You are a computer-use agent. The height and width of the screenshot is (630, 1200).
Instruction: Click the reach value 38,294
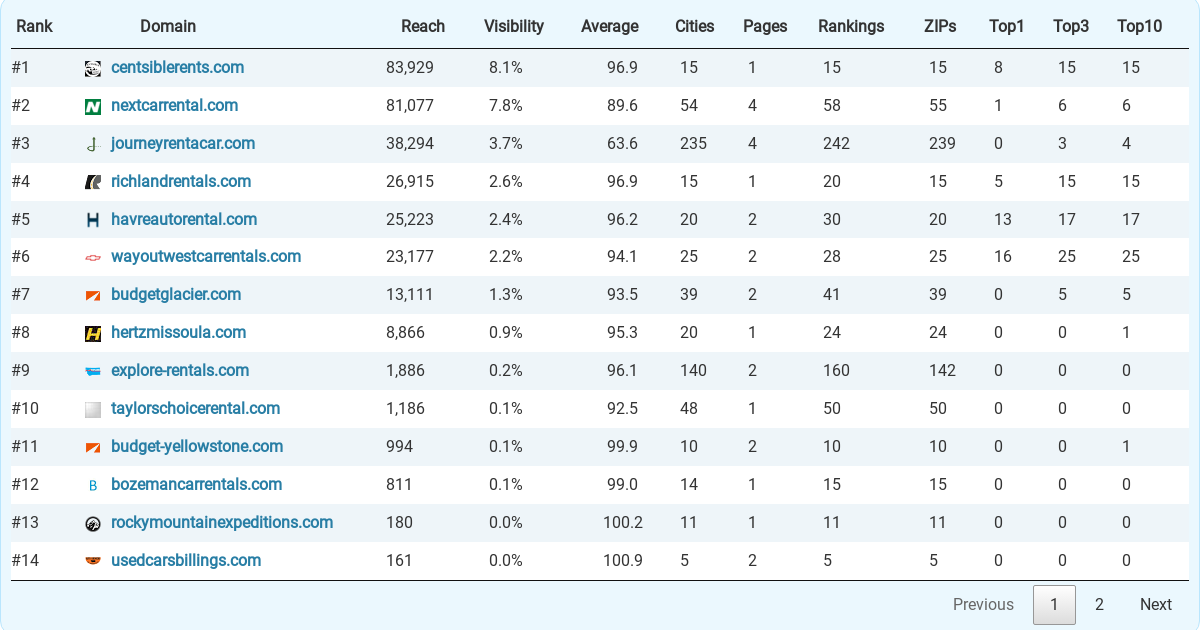coord(410,143)
